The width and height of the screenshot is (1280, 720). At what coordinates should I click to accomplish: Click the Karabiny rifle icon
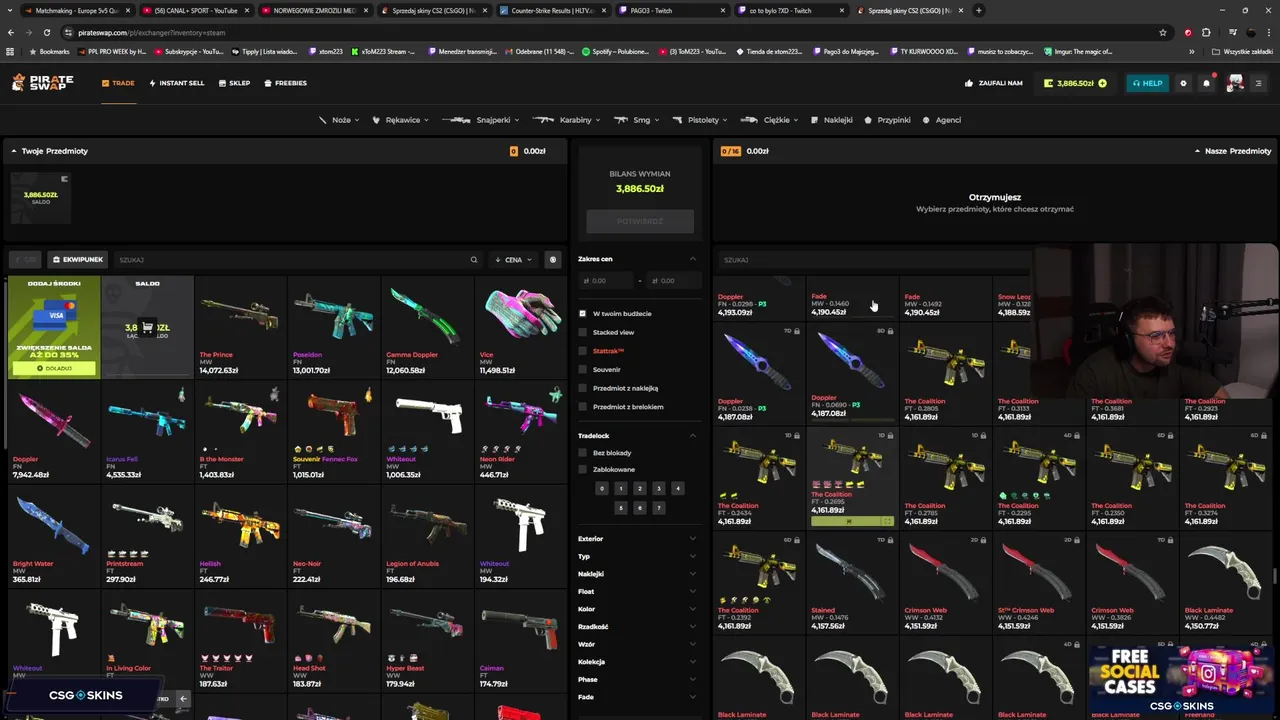click(543, 120)
